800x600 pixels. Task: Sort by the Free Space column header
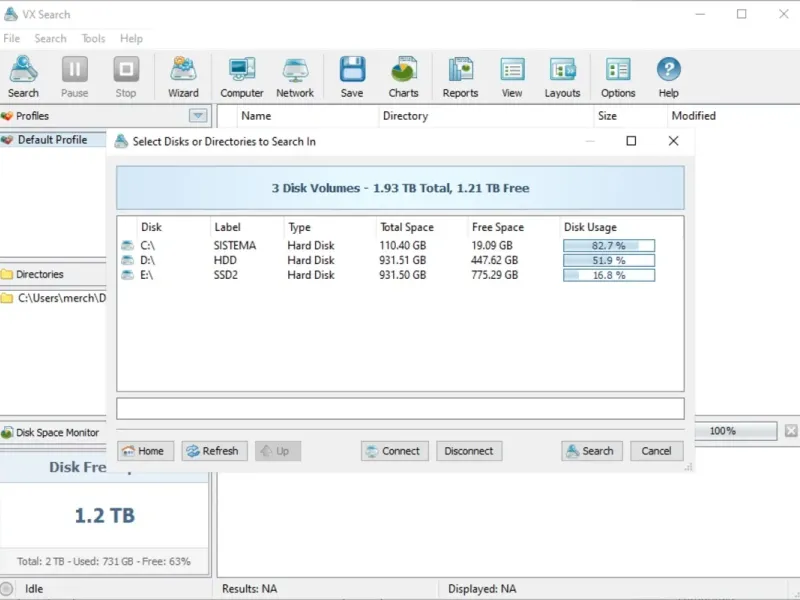[x=513, y=227]
